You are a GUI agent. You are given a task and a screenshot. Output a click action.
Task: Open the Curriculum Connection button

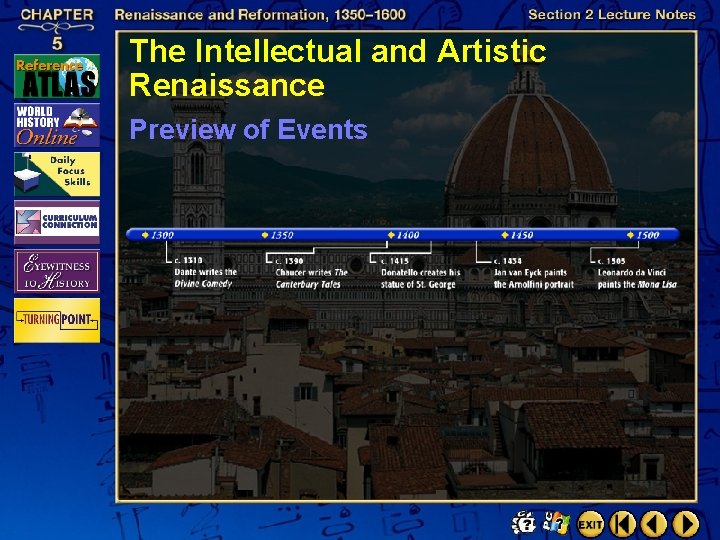[x=57, y=222]
